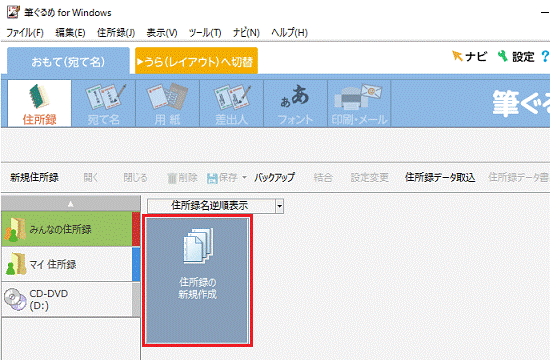Open 設定 settings wrench icon

pos(503,56)
